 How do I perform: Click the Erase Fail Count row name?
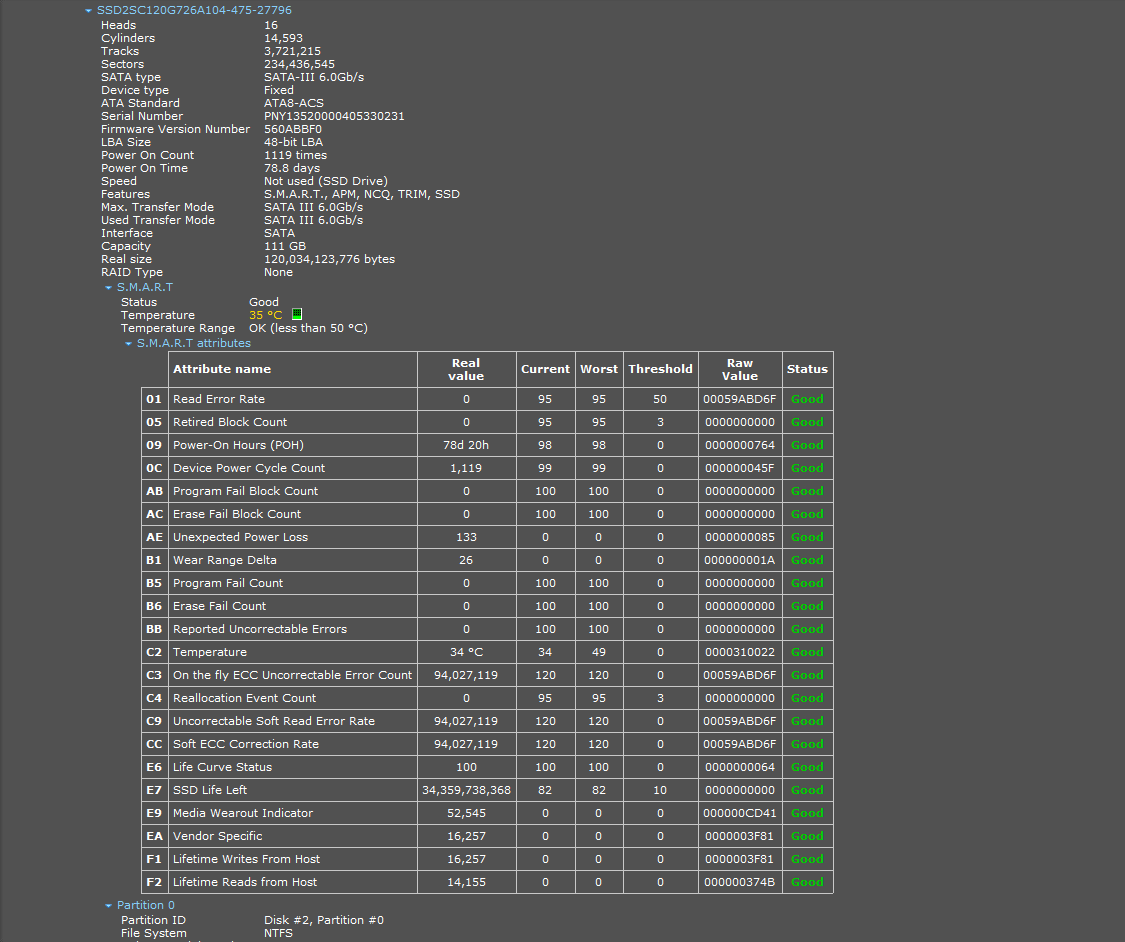pos(220,606)
